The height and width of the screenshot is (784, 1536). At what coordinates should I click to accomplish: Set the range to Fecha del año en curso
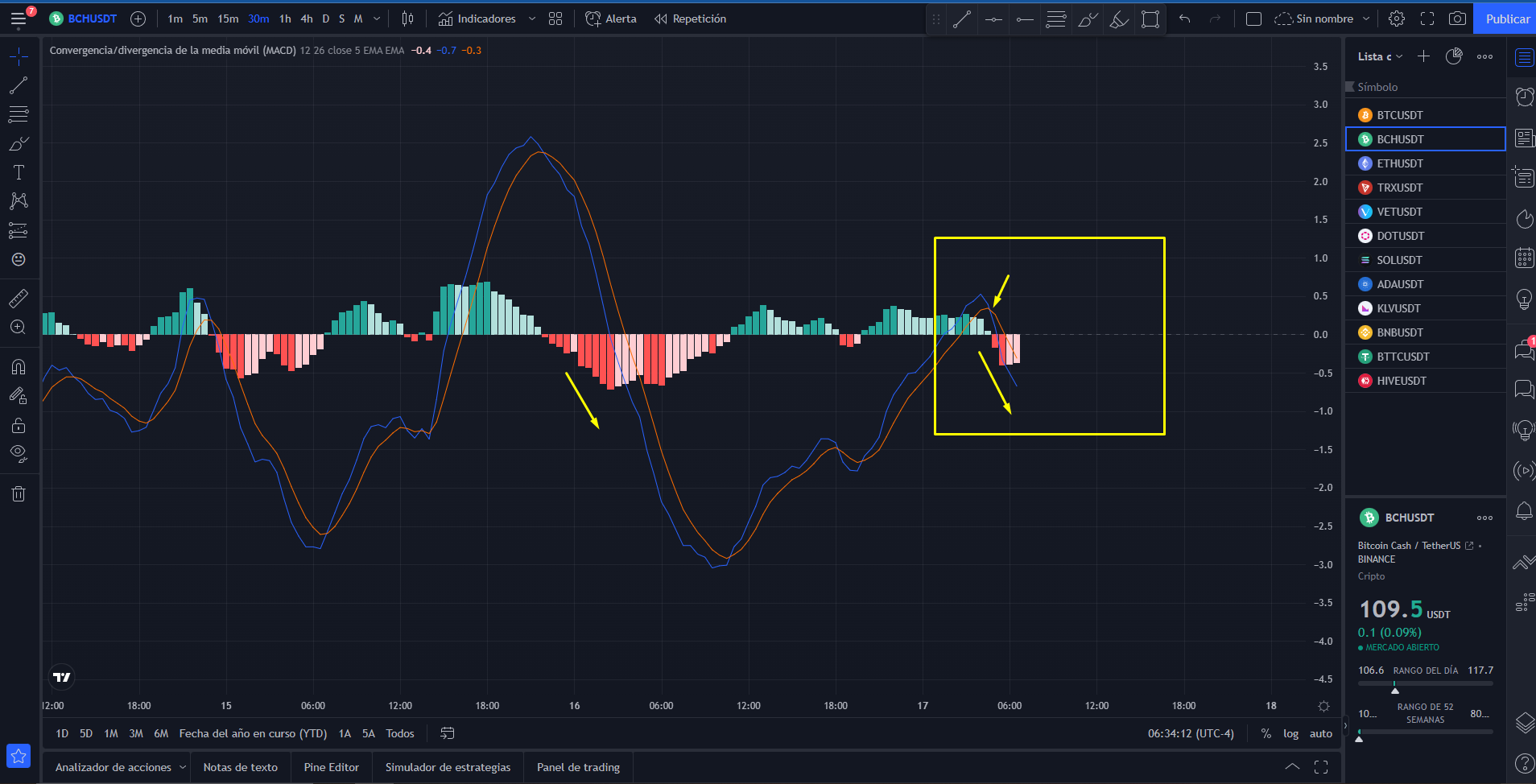coord(253,733)
